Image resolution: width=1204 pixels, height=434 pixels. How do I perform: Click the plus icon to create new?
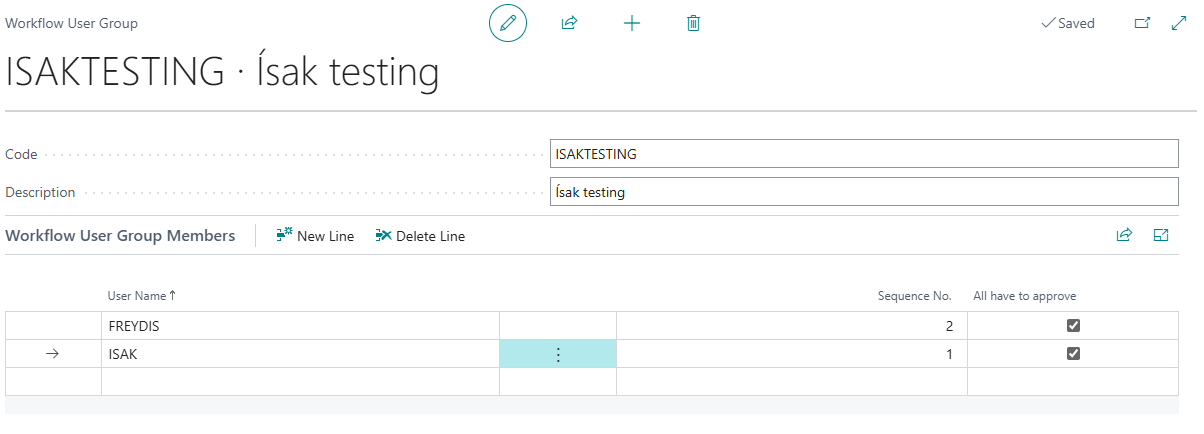632,23
